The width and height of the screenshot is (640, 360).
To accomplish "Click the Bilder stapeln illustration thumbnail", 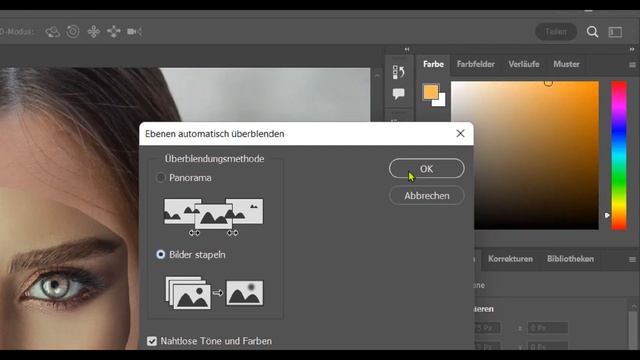I will [x=214, y=292].
